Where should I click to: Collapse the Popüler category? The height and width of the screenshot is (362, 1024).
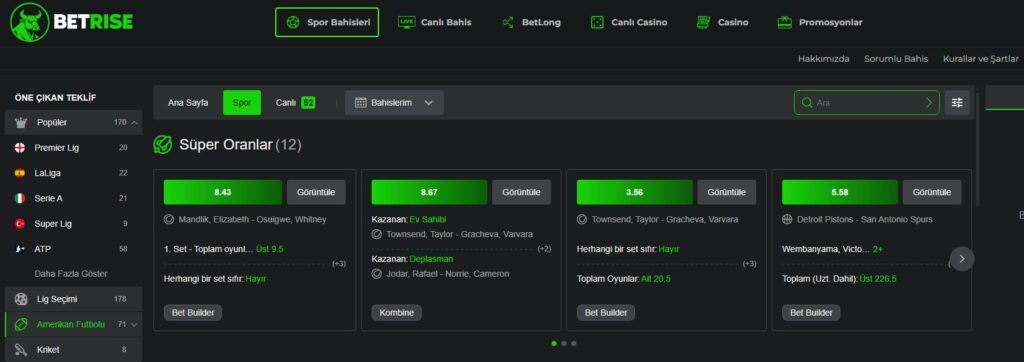(73, 122)
